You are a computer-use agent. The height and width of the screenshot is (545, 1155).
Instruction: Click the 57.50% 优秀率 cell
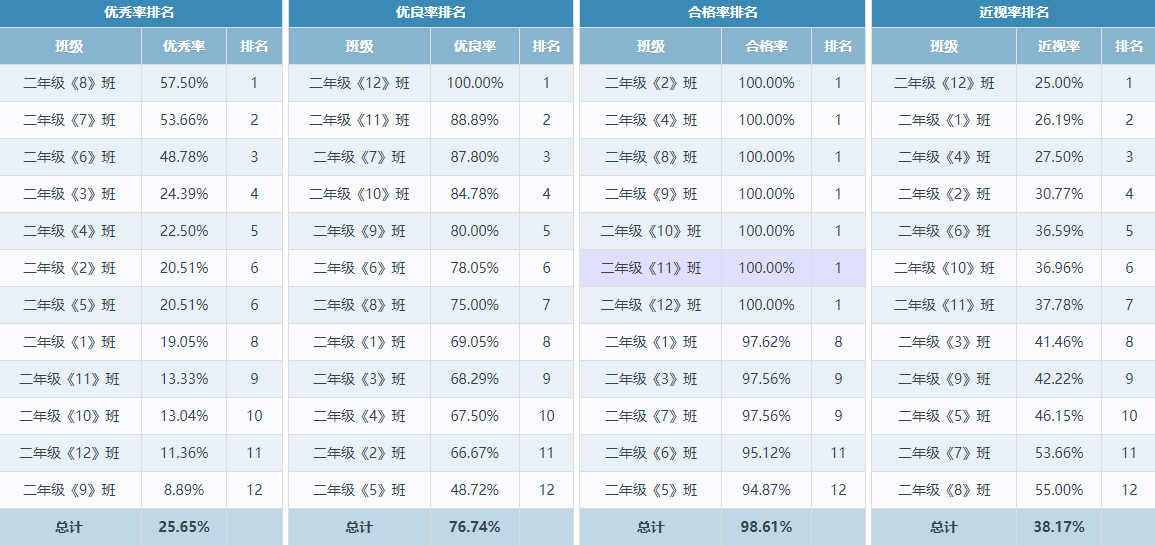point(184,83)
